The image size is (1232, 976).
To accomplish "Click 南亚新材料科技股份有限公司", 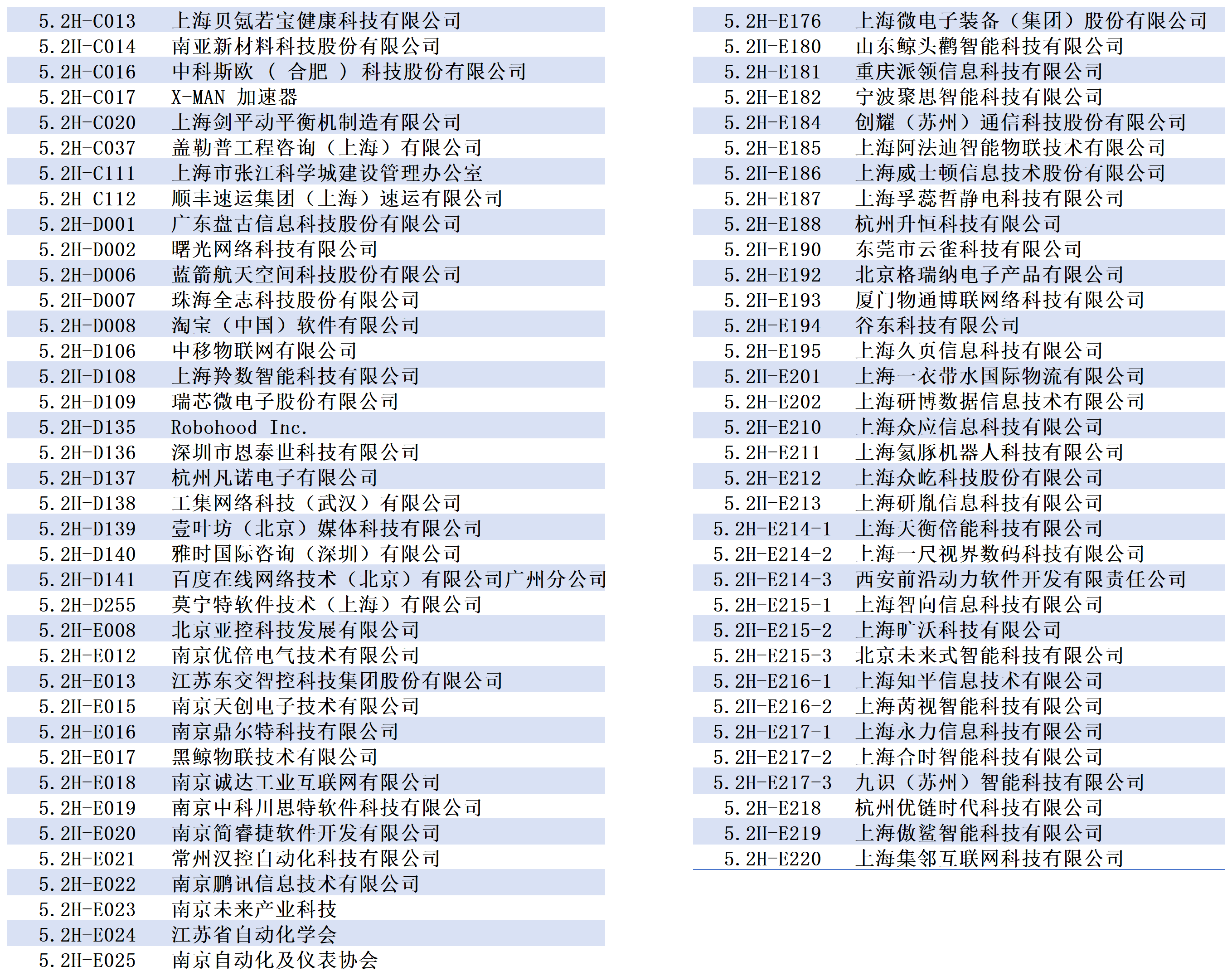I will [306, 46].
